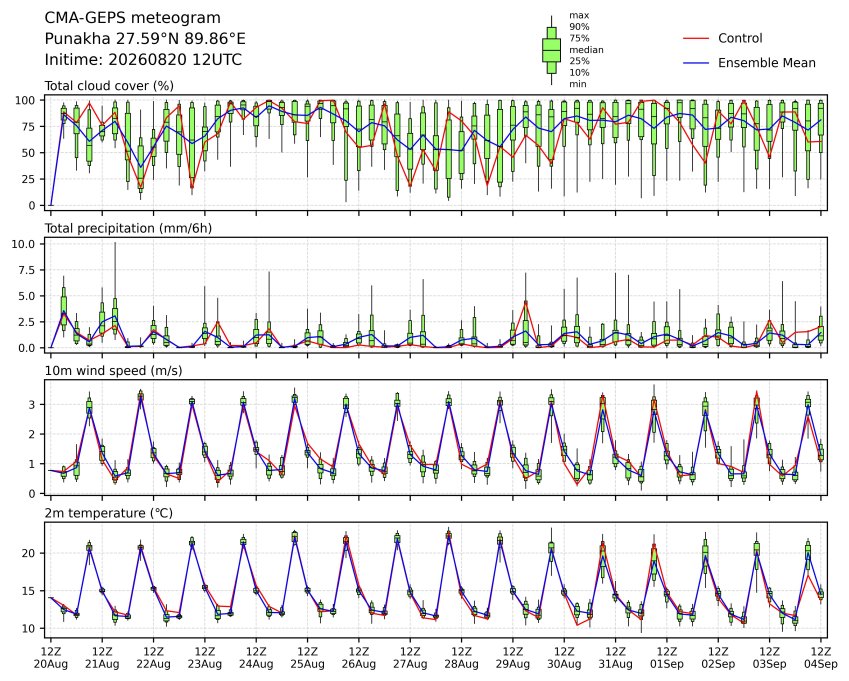
Task: Click the 12Z 01Sep axis tick label
Action: click(667, 658)
